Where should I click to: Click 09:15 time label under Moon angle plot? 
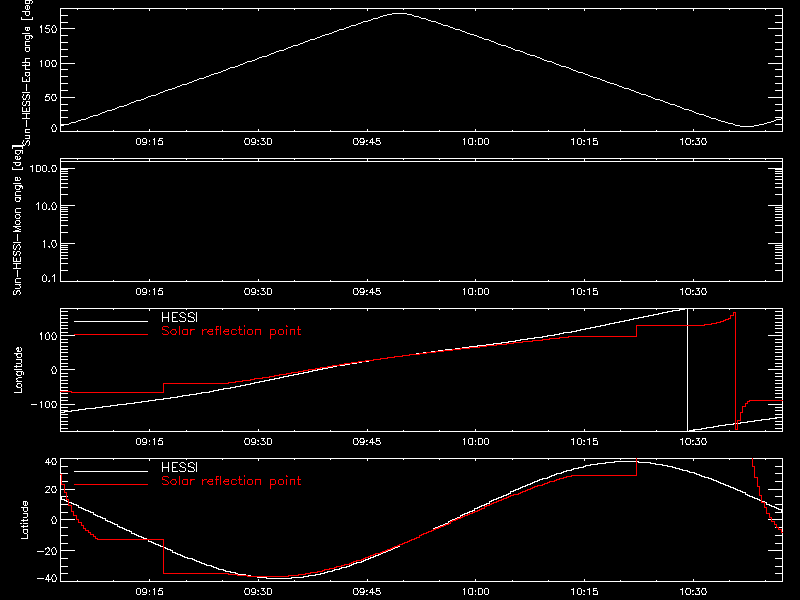149,292
